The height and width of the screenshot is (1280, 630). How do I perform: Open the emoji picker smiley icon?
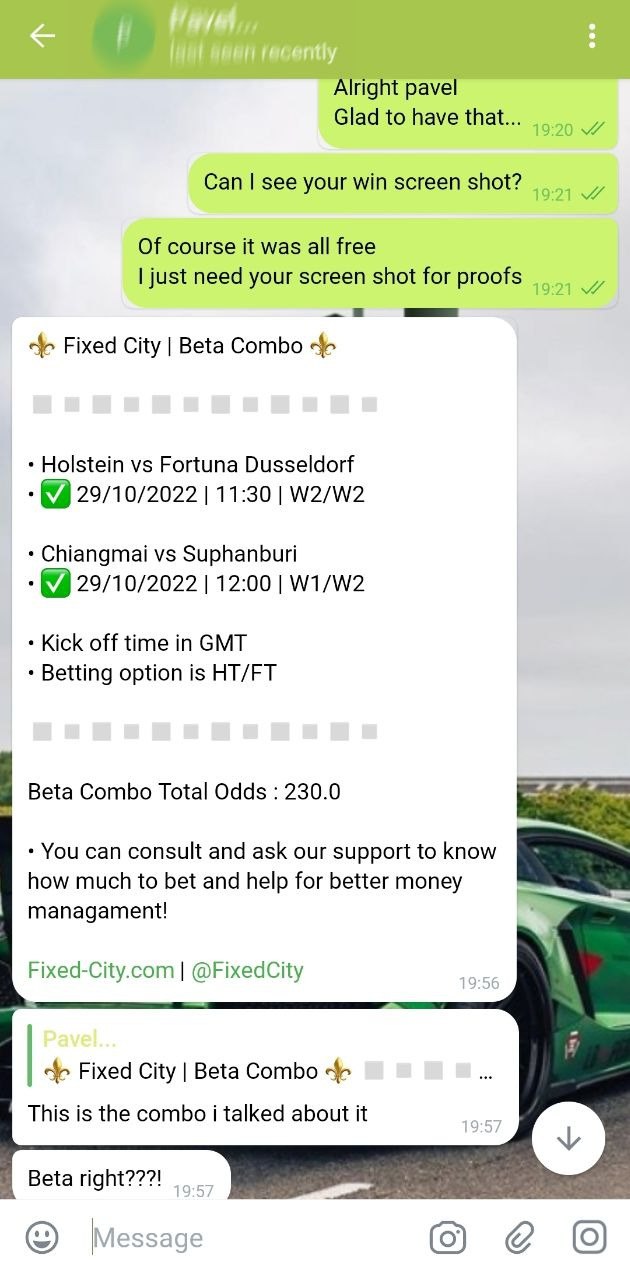42,1238
